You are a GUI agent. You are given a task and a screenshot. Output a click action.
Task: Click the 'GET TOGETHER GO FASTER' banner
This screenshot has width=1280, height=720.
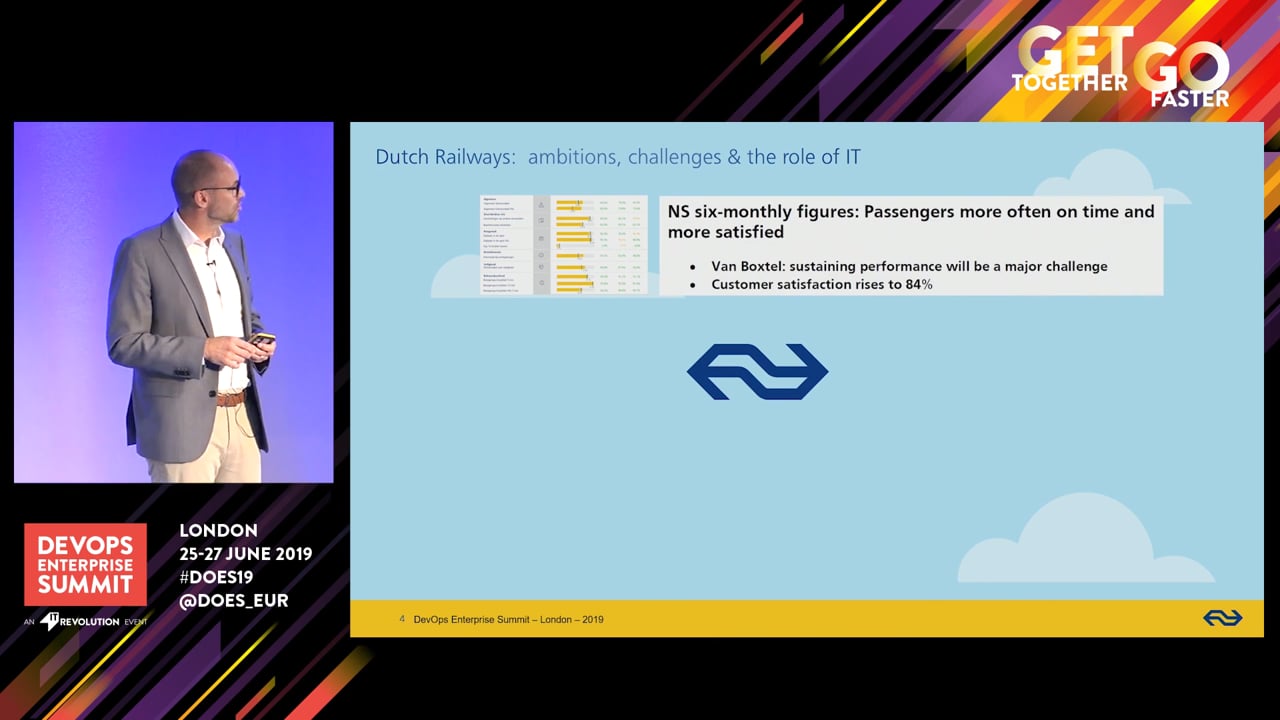coord(1120,67)
